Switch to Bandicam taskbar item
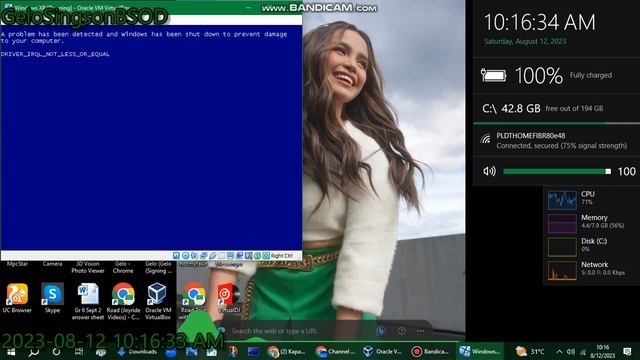 click(431, 351)
